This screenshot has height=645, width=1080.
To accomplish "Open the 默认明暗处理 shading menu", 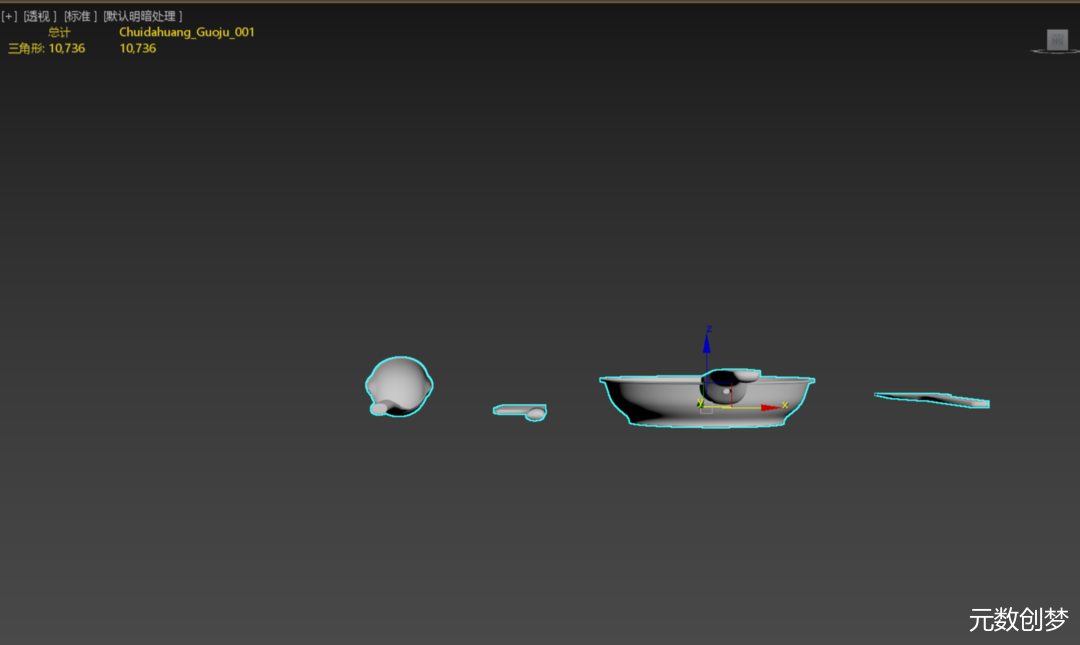I will 143,16.
